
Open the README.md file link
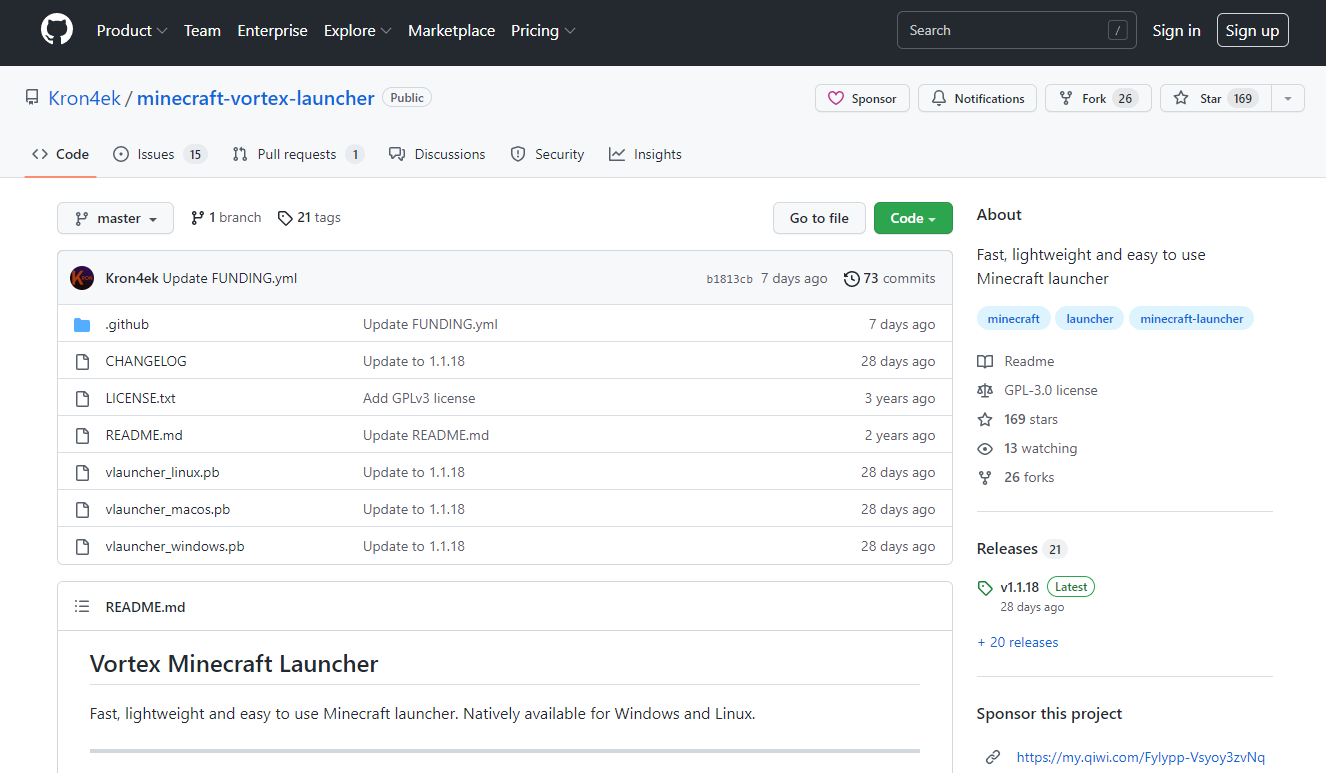coord(144,435)
